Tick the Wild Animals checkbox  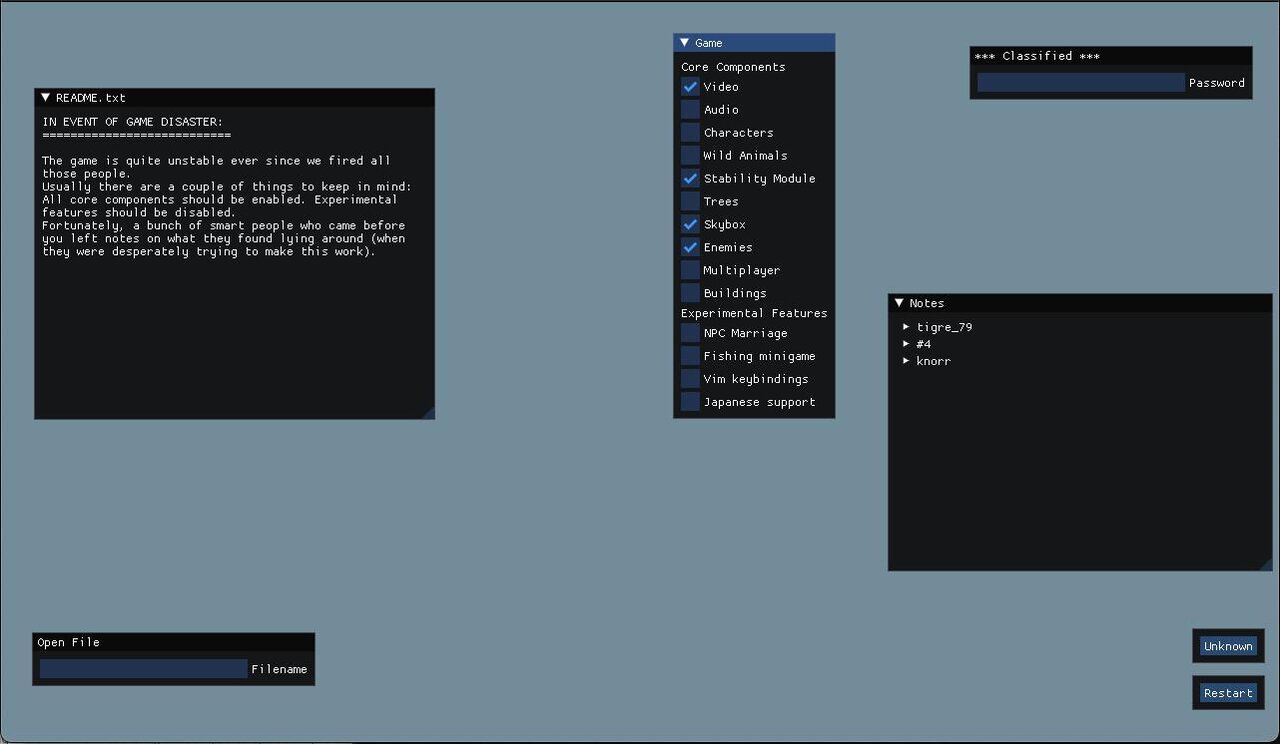(690, 156)
